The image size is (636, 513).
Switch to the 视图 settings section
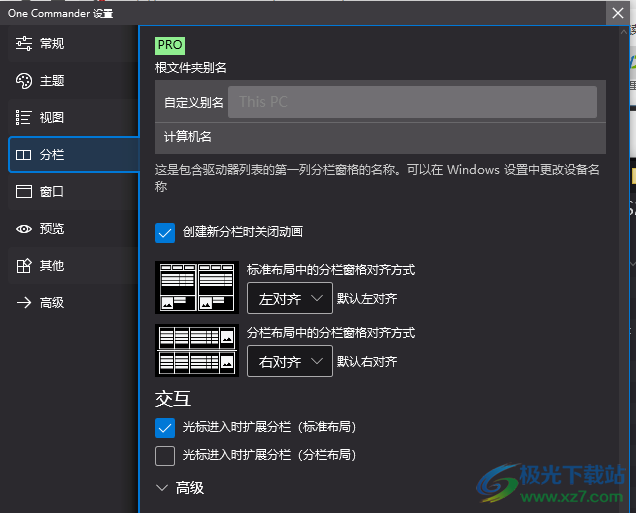[x=73, y=118]
